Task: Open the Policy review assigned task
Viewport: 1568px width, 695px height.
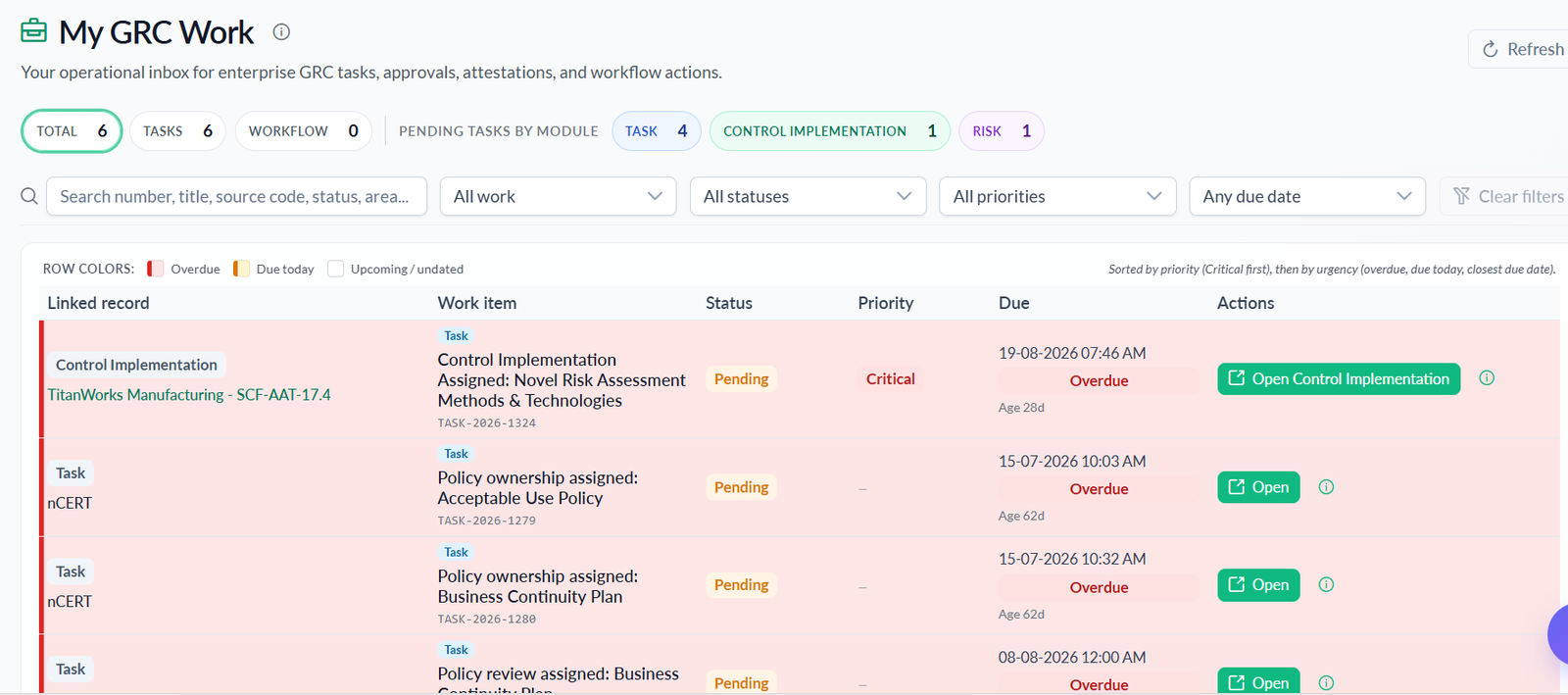Action: click(1258, 681)
